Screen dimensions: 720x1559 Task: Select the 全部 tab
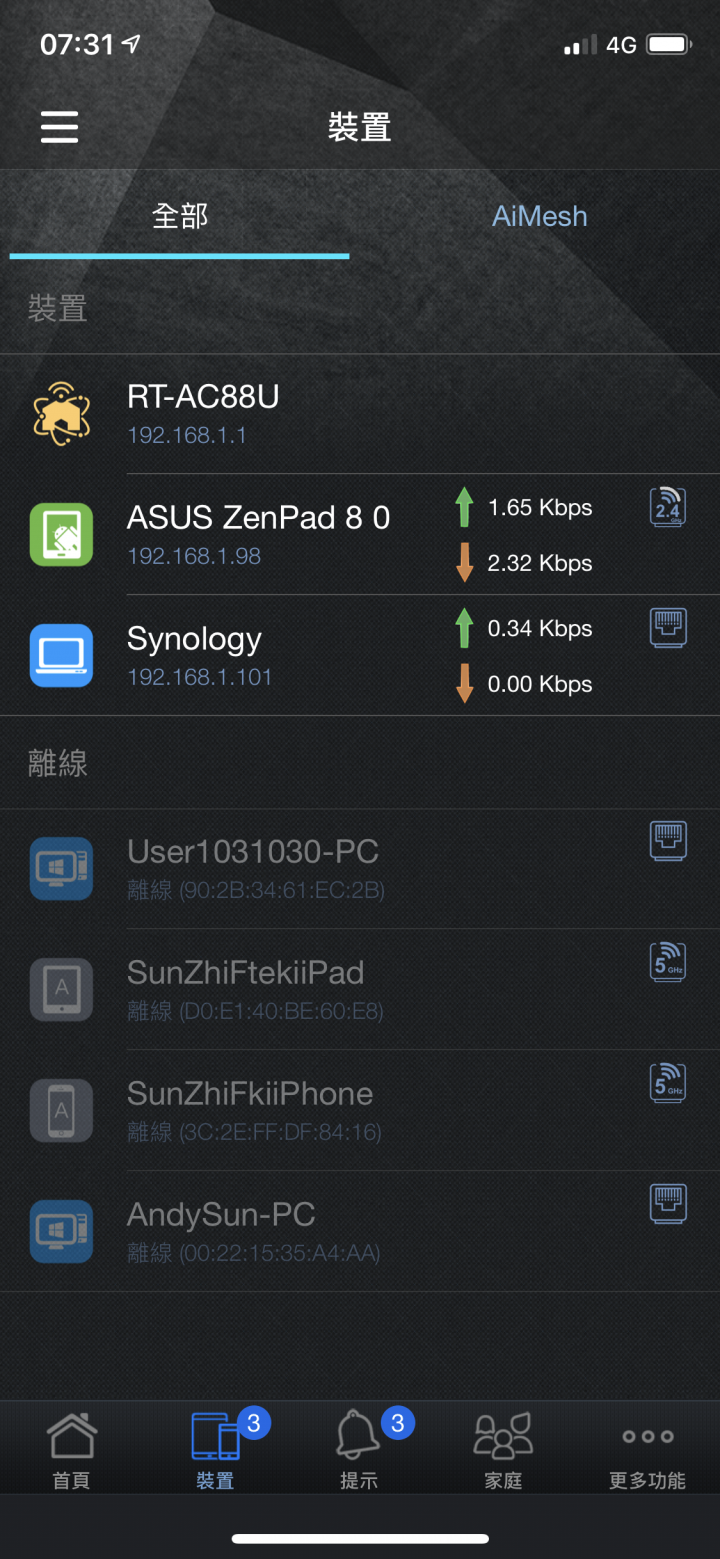click(x=180, y=217)
